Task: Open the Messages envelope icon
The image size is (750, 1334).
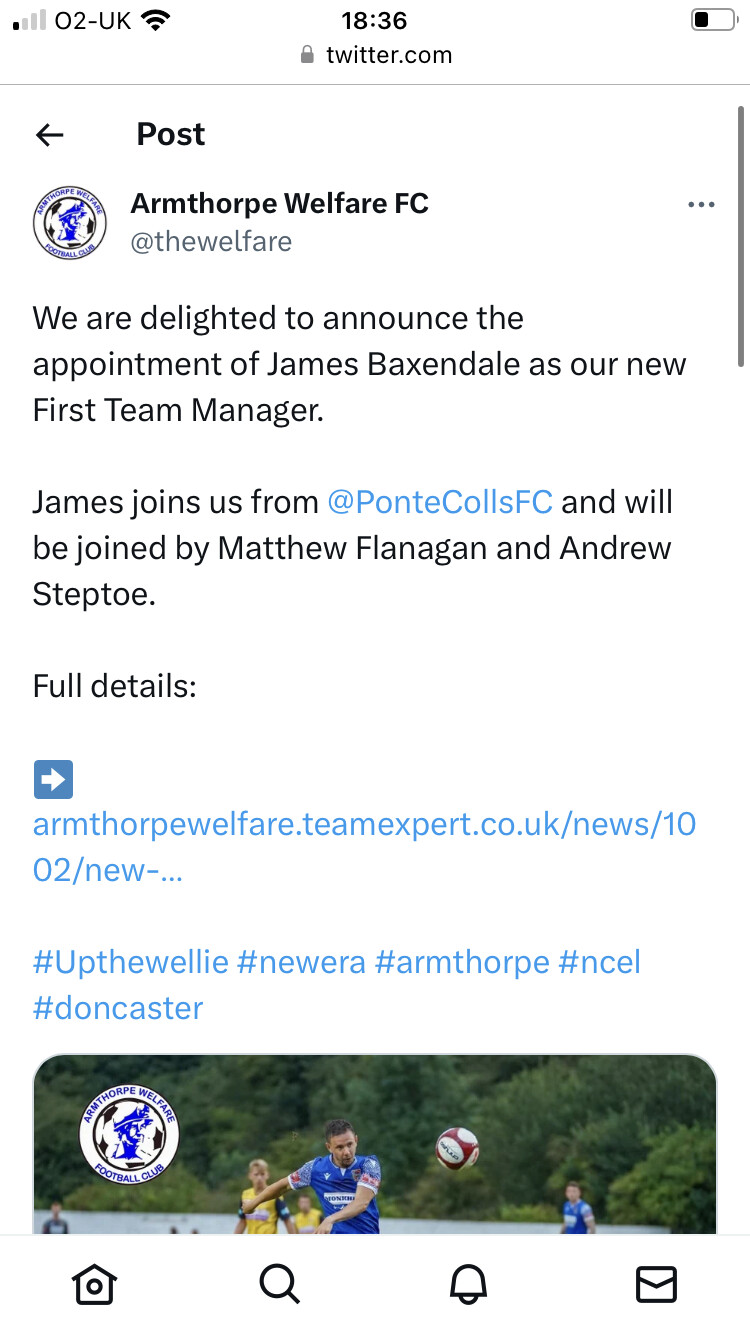Action: click(656, 1284)
